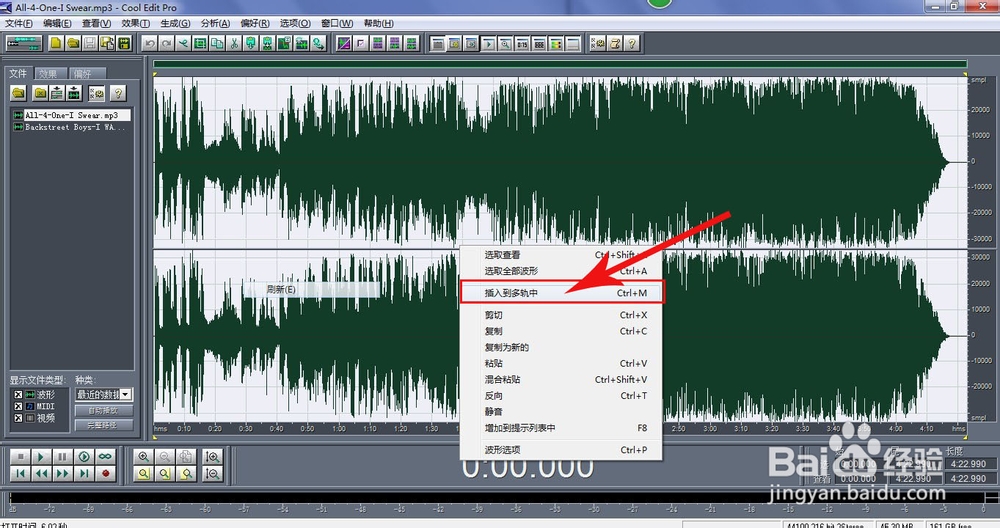Screen dimensions: 1000x528
Task: Click the vertical zoom out button
Action: coord(212,473)
